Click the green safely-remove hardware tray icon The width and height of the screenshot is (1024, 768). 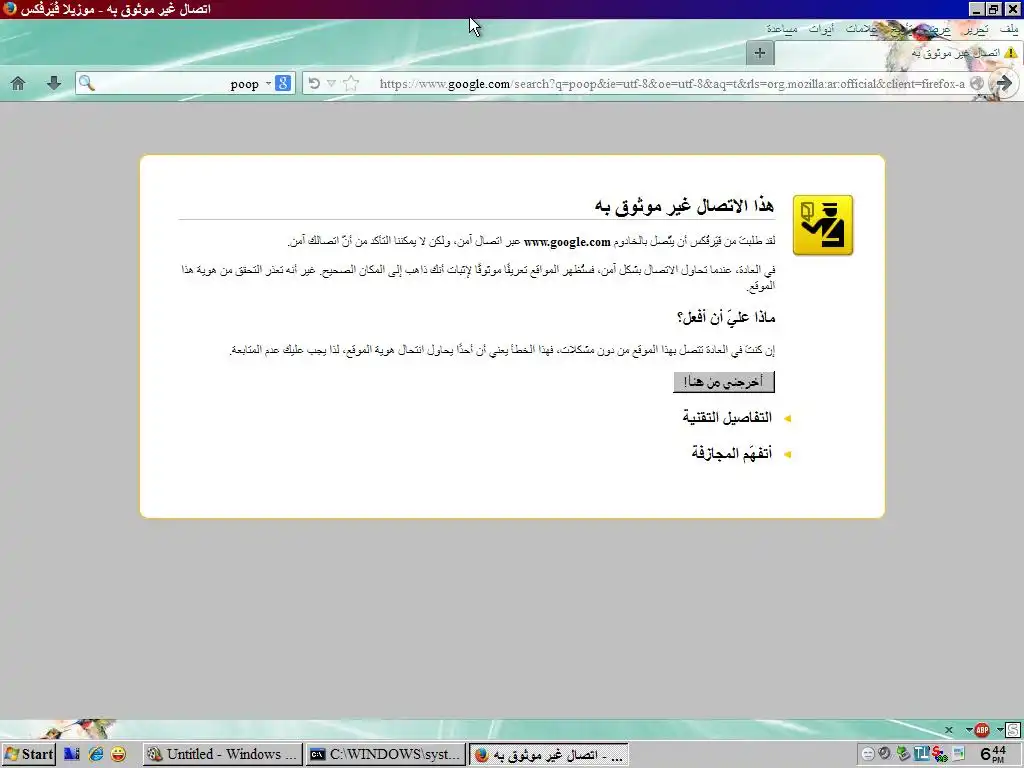(x=903, y=754)
